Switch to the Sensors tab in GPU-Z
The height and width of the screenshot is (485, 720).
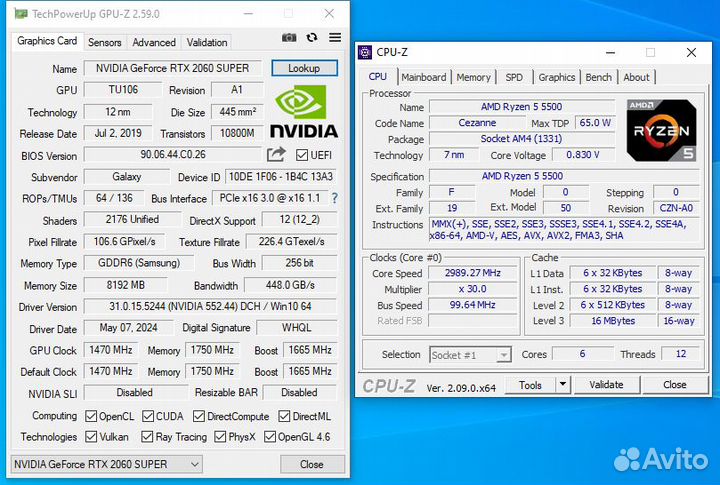pyautogui.click(x=105, y=42)
